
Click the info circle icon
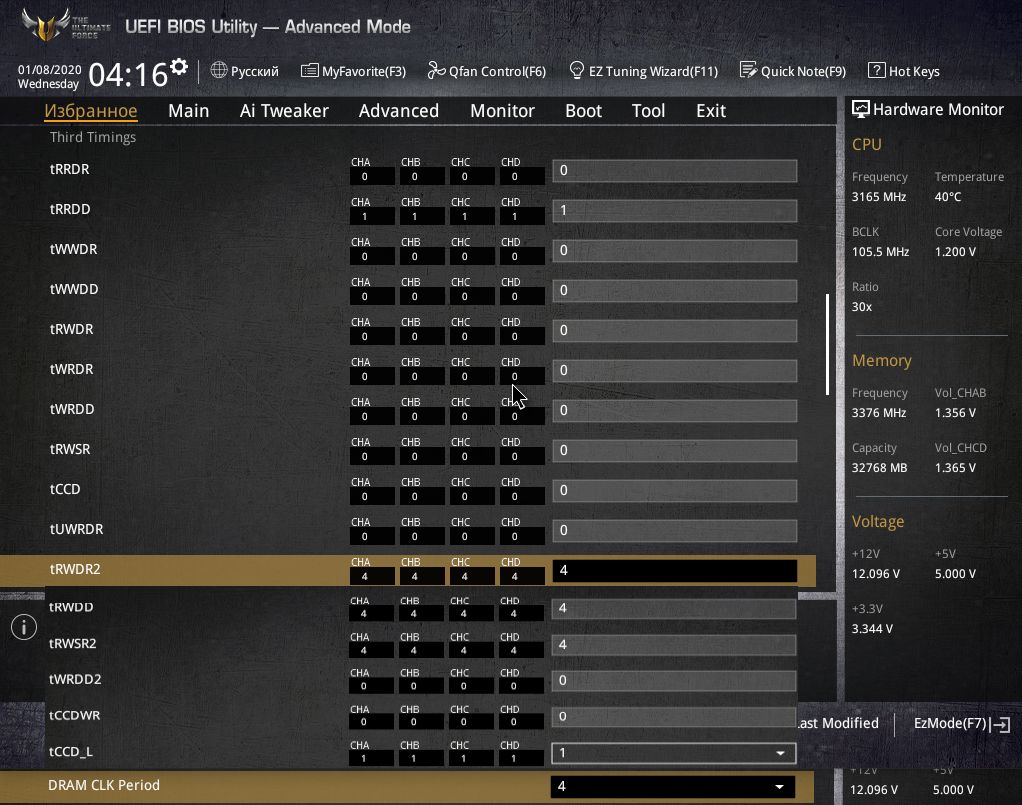24,627
